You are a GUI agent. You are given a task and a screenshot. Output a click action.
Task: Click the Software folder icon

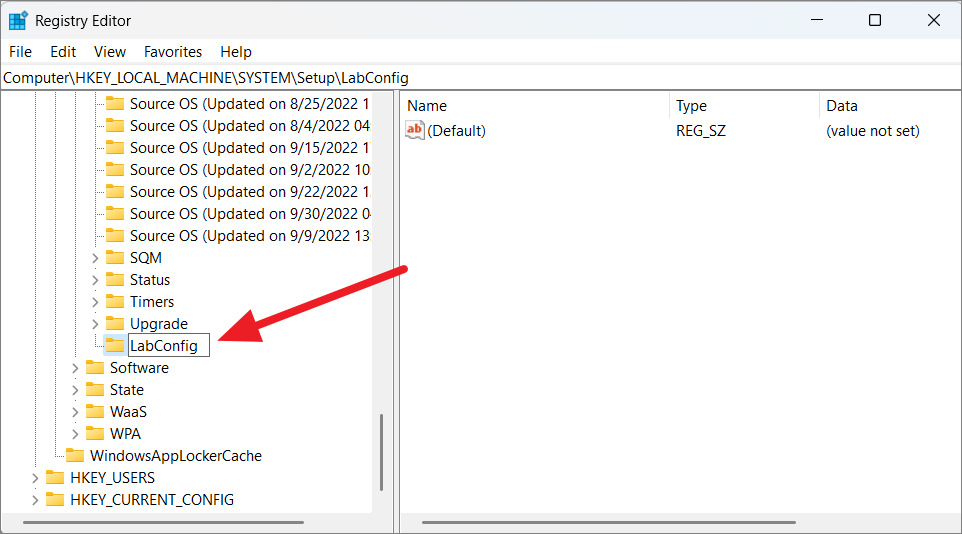(x=94, y=368)
